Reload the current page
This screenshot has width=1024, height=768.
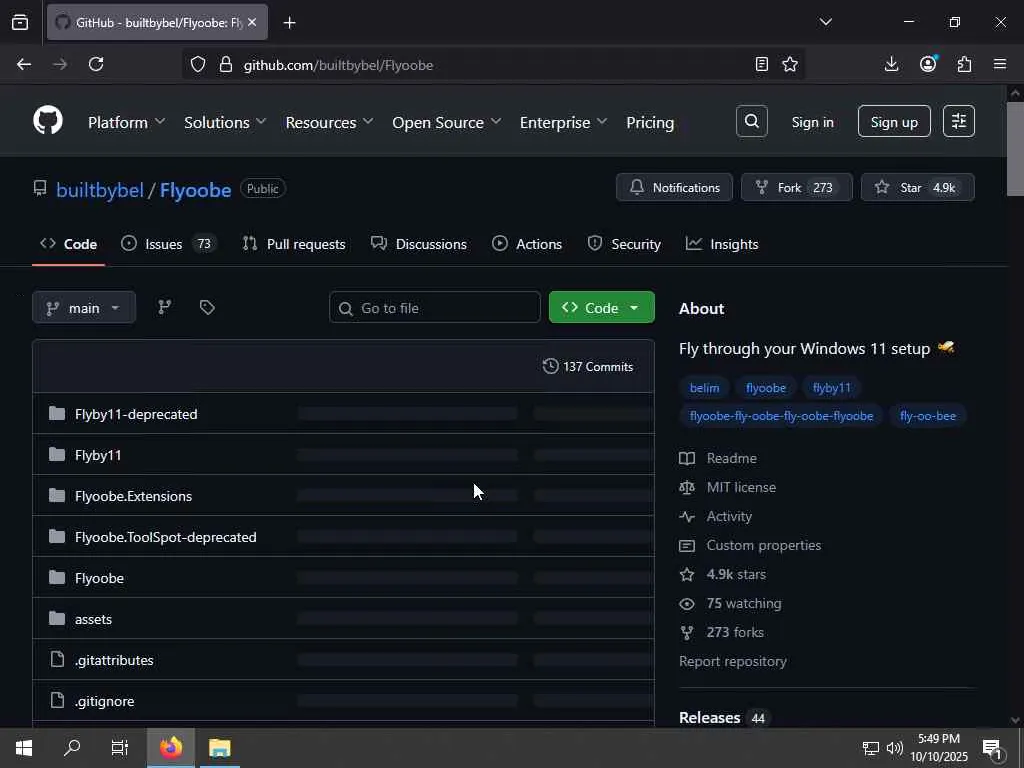tap(96, 64)
